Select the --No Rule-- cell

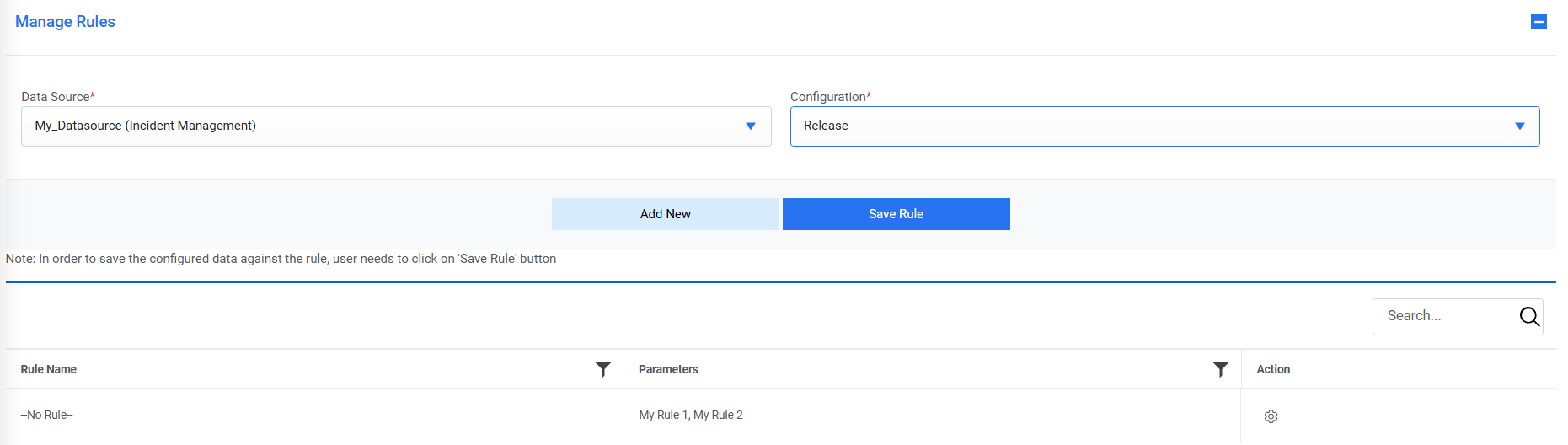coord(47,415)
